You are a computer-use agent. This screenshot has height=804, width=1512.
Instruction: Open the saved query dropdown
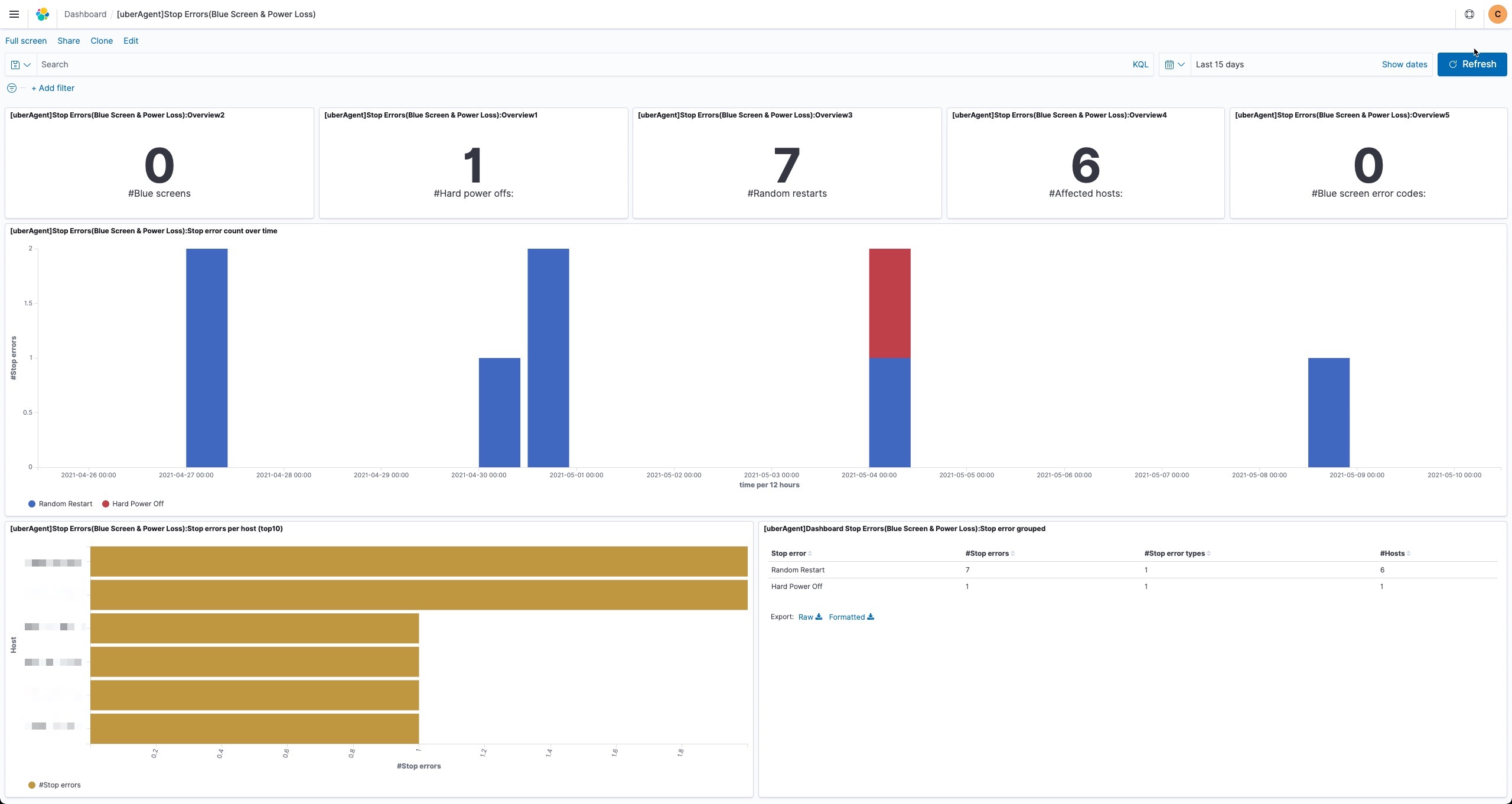(x=21, y=64)
